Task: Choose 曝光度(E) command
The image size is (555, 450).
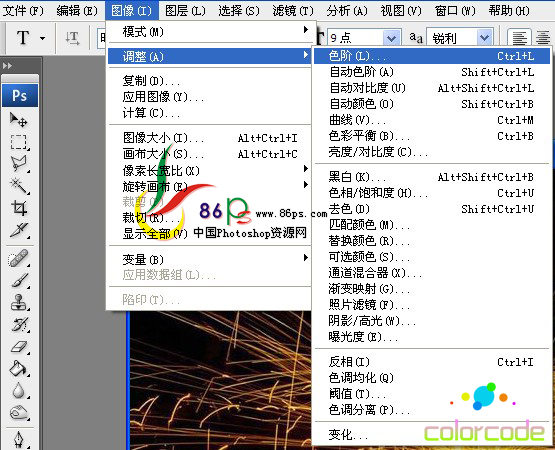Action: [431, 337]
